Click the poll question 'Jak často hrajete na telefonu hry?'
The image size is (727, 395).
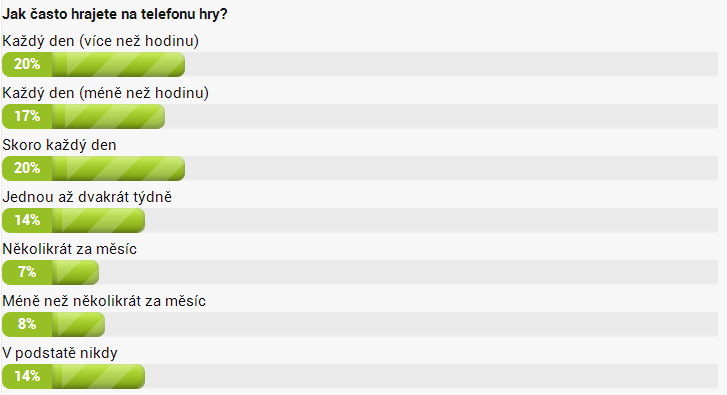tap(115, 14)
